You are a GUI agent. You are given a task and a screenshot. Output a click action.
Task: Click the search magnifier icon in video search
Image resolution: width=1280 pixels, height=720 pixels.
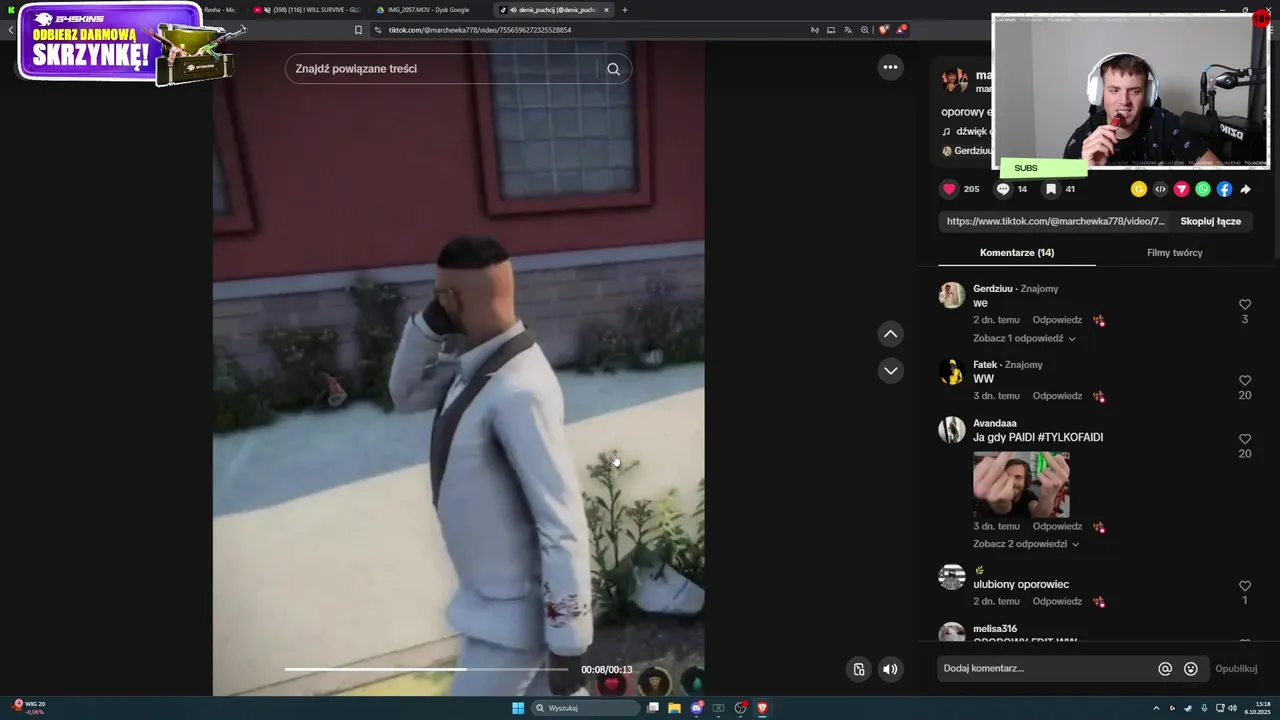click(614, 69)
